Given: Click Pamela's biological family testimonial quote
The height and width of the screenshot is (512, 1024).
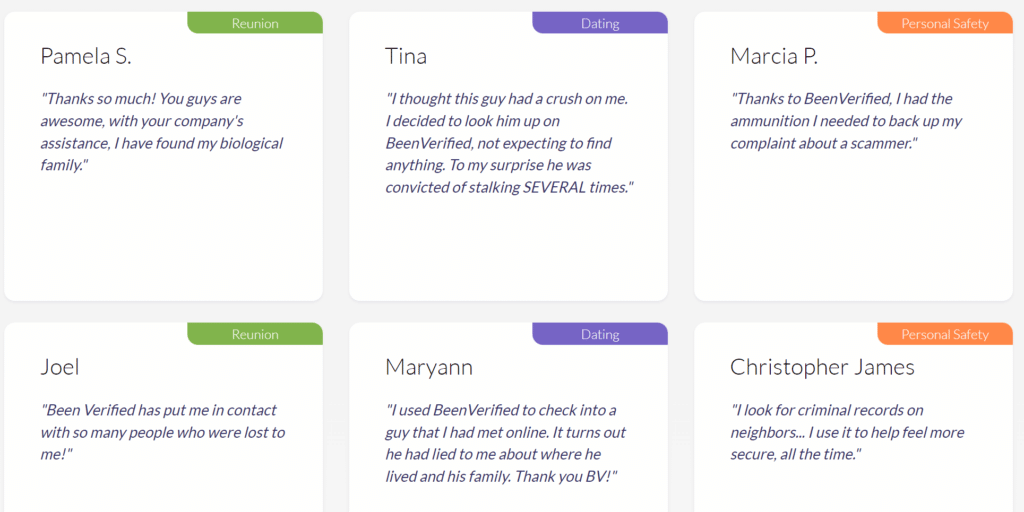Looking at the screenshot, I should tap(162, 132).
